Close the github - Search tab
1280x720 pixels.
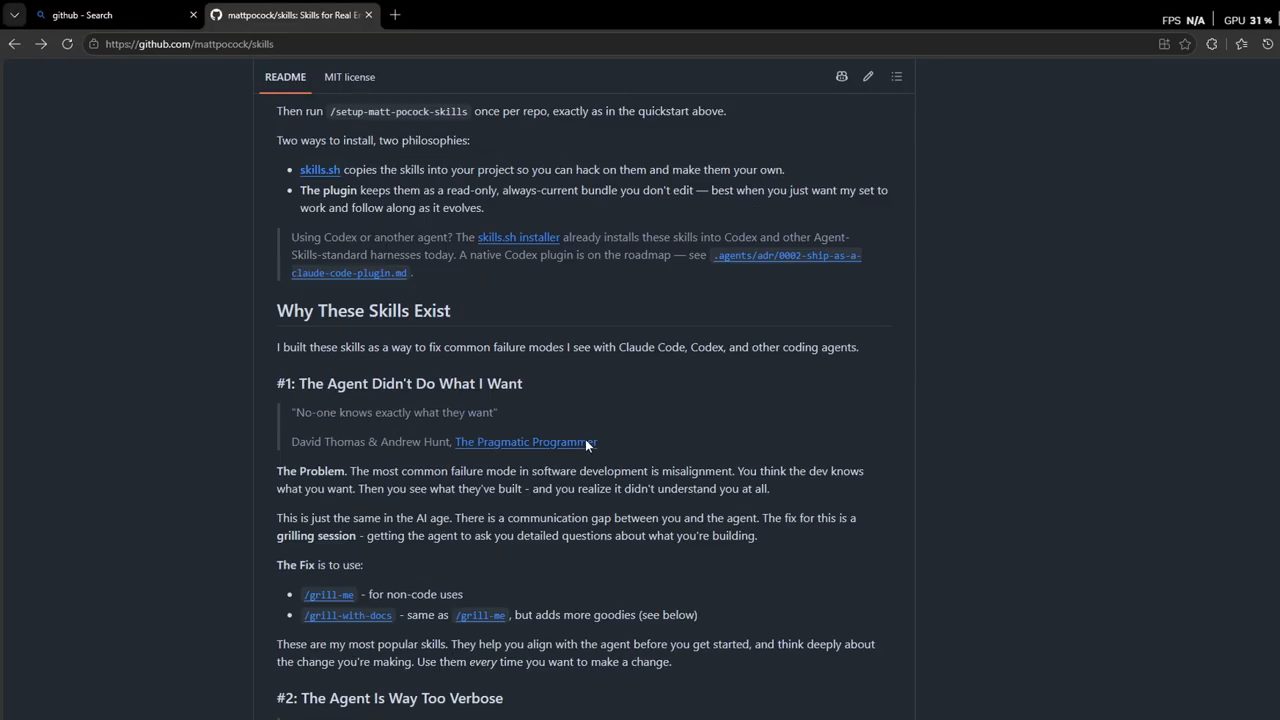point(194,15)
